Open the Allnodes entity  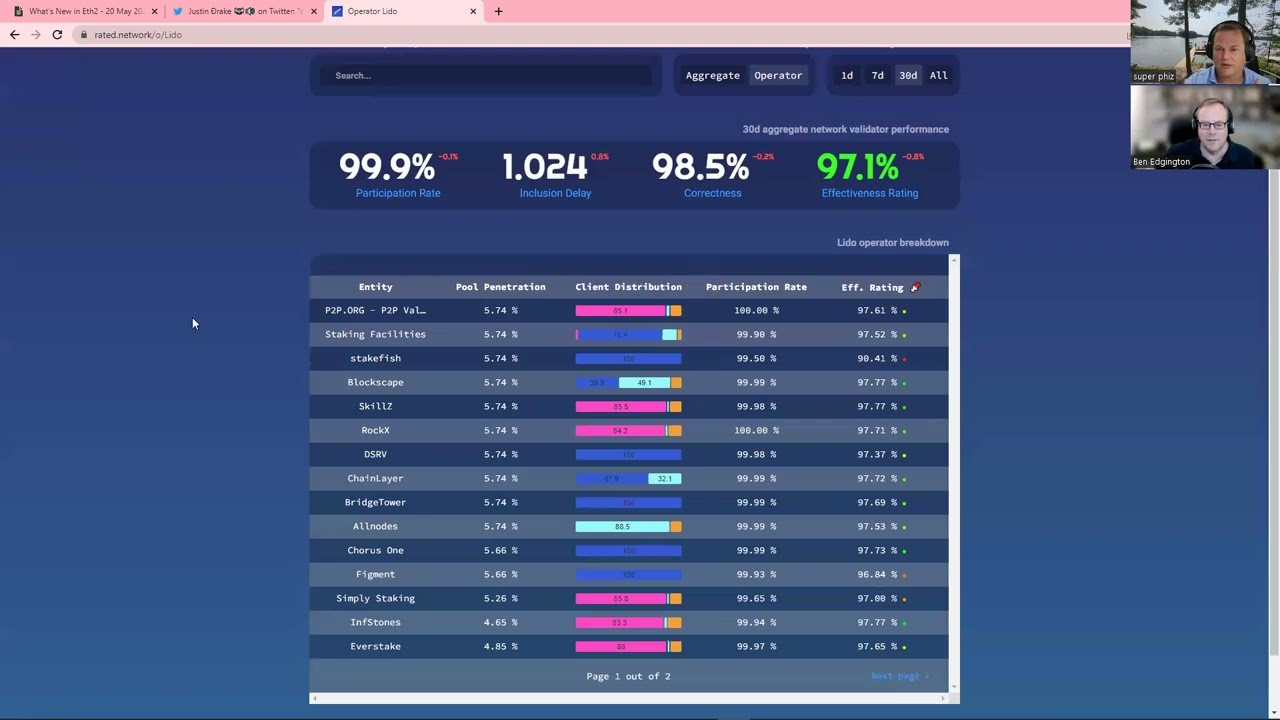375,526
